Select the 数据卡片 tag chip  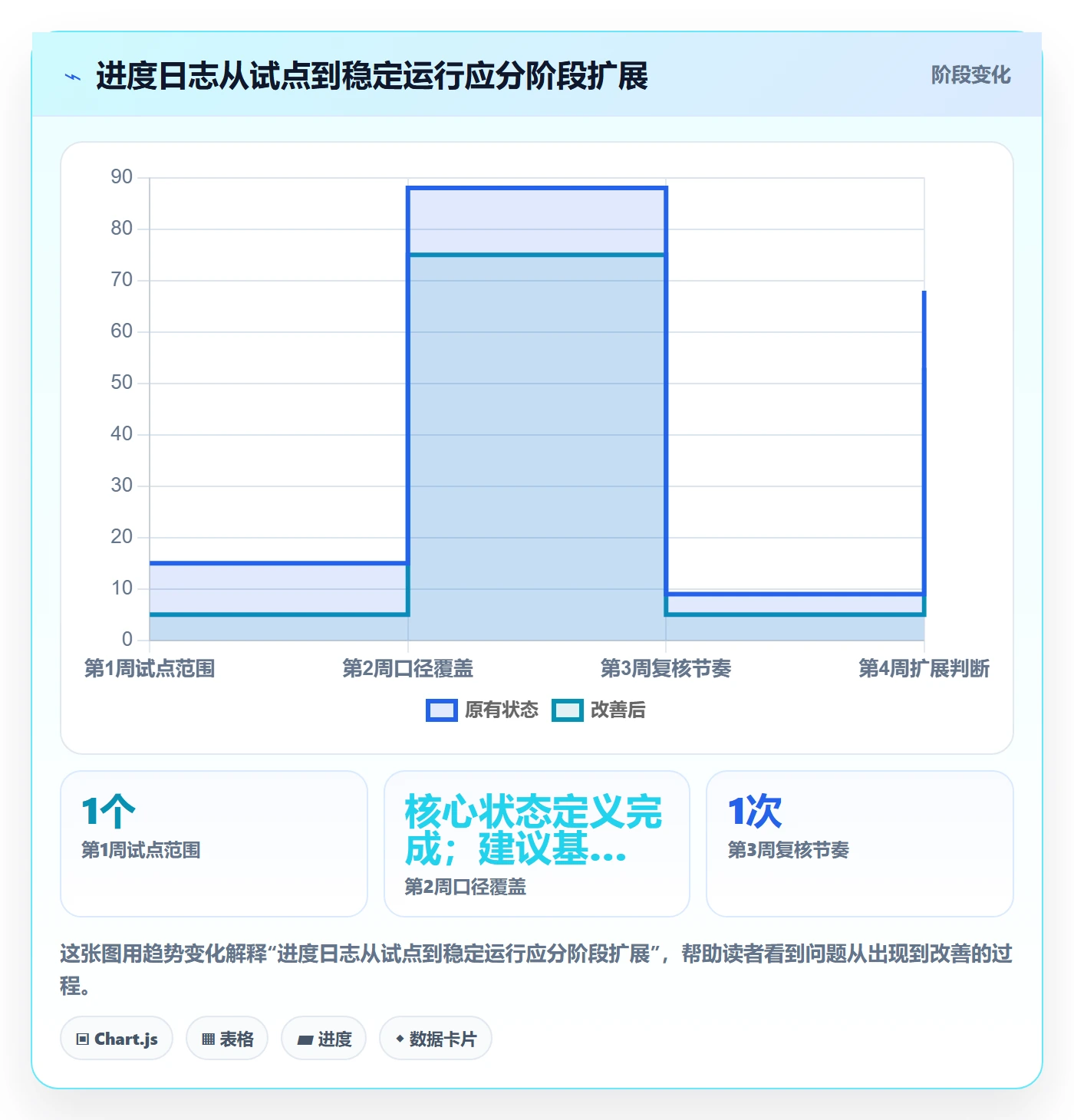point(436,1039)
